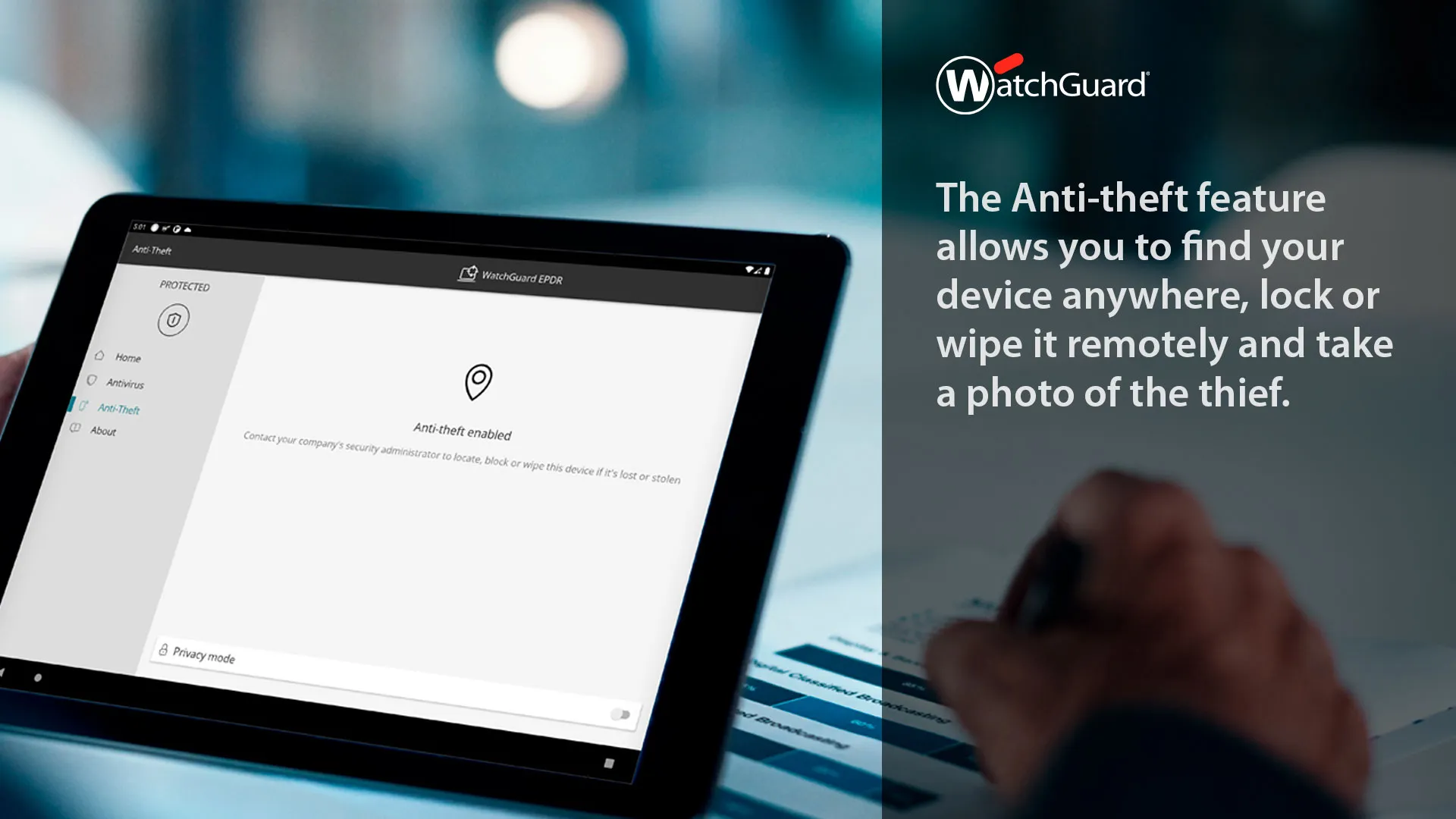1456x819 pixels.
Task: Click the location pin Anti-theft icon
Action: [477, 383]
